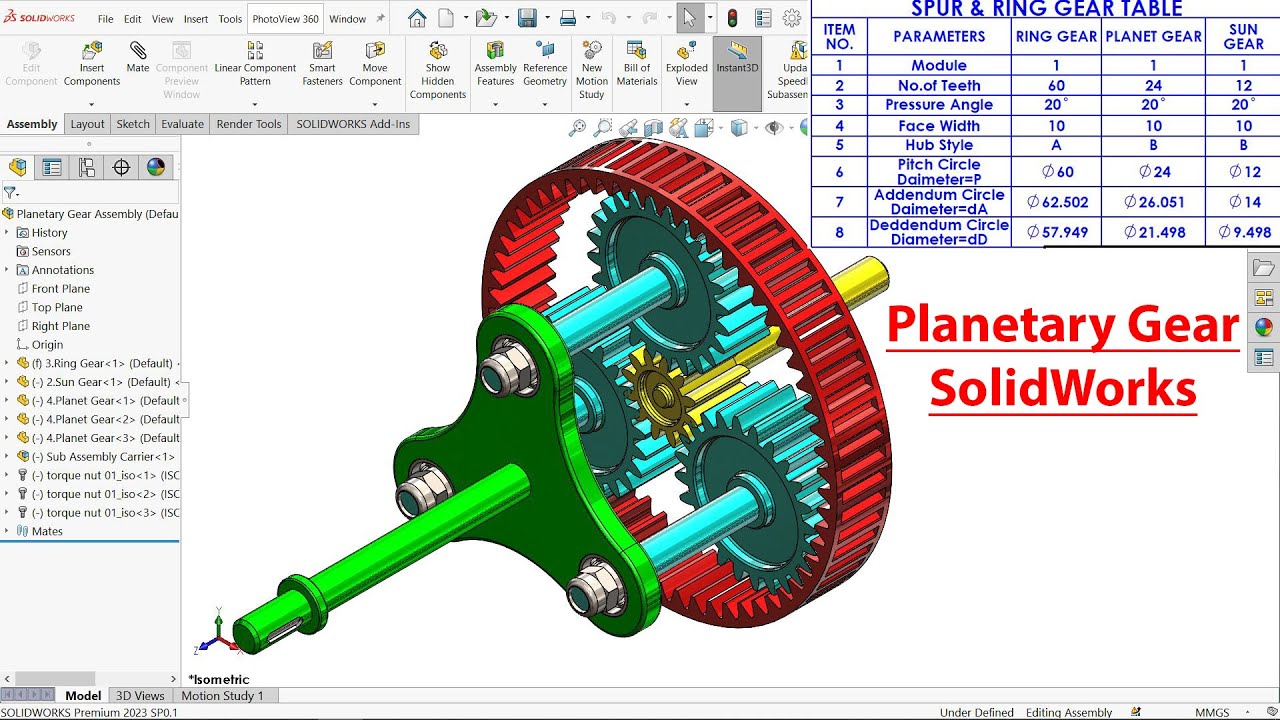1280x720 pixels.
Task: Open the Edit menu
Action: [133, 19]
